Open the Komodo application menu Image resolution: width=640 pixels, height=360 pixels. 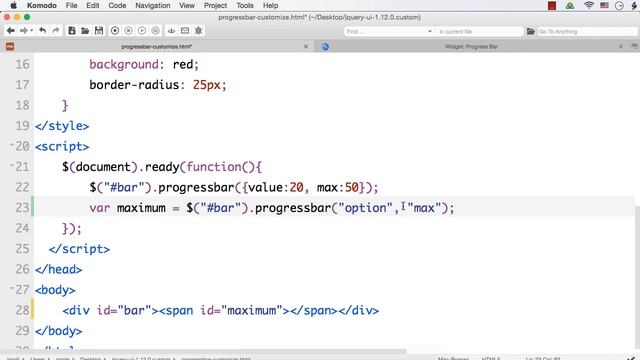[x=42, y=6]
